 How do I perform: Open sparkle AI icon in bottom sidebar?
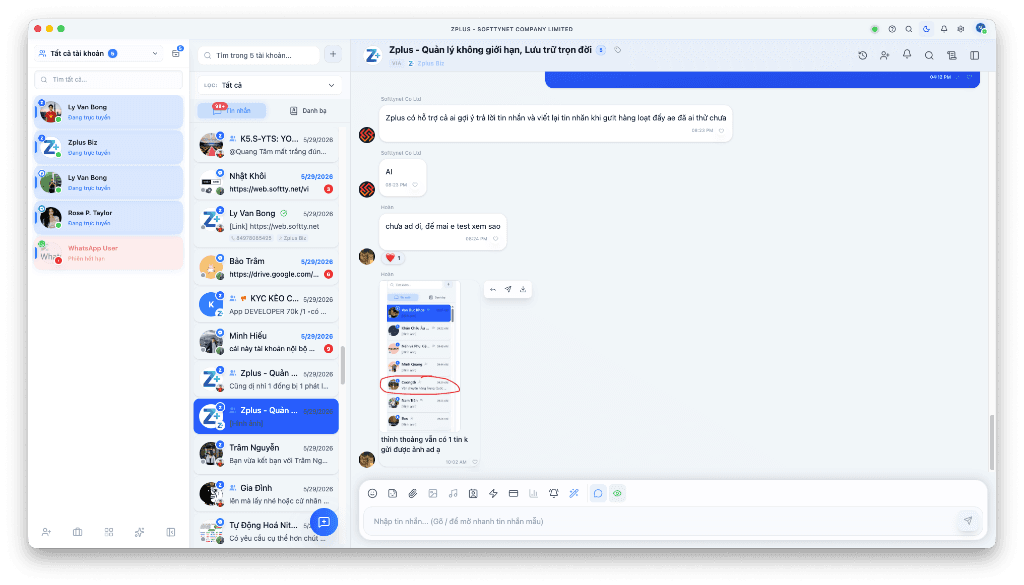[140, 532]
